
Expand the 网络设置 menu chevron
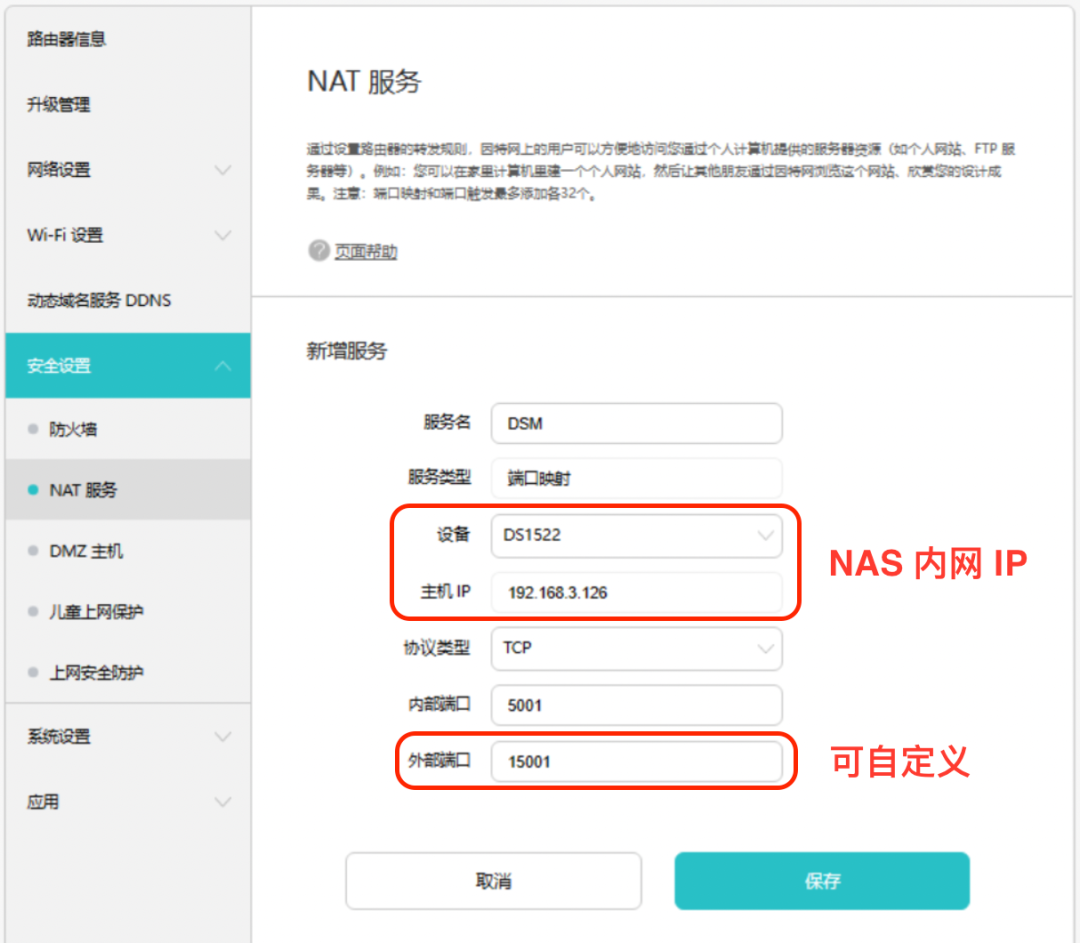pos(222,169)
